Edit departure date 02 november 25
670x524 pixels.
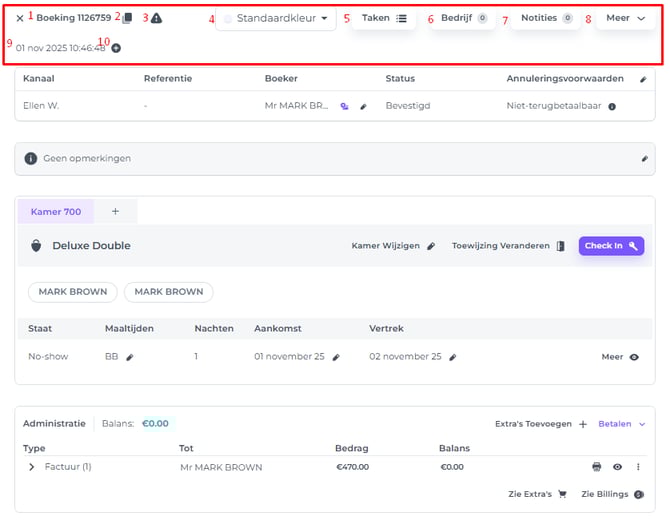pyautogui.click(x=452, y=356)
